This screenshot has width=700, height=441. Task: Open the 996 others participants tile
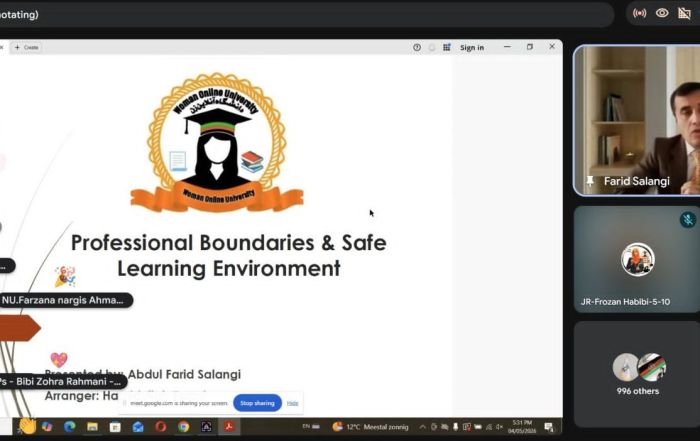coord(637,372)
